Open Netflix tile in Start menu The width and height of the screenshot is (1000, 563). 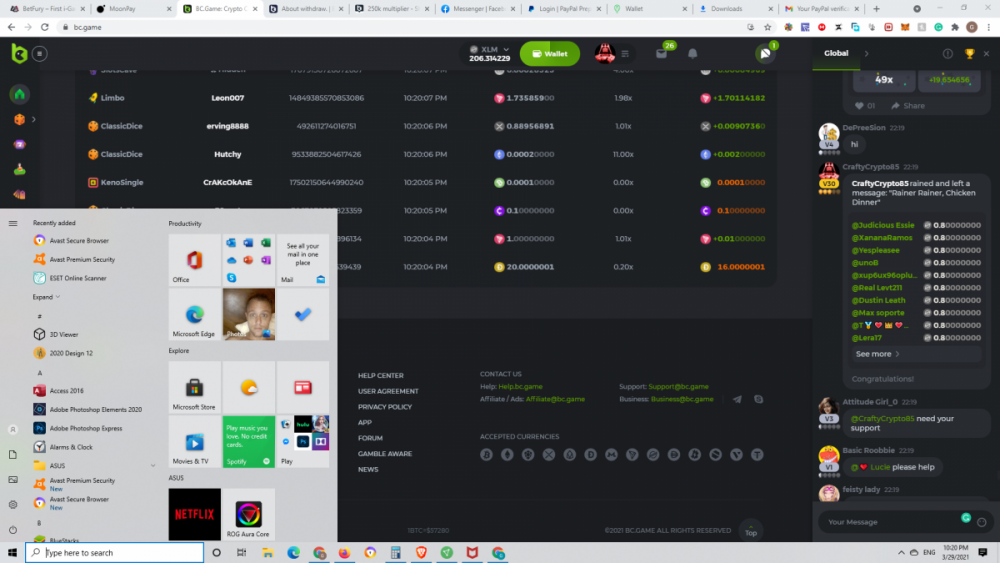click(194, 514)
